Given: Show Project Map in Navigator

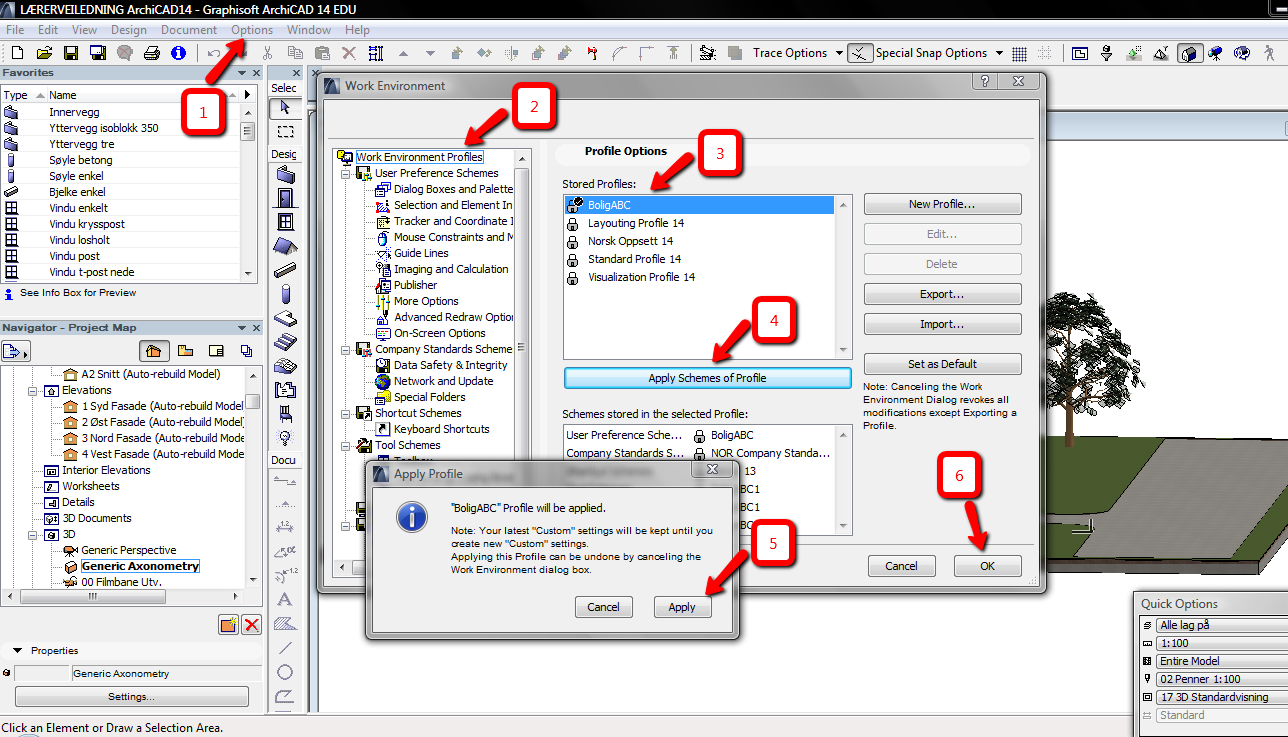Looking at the screenshot, I should (x=153, y=351).
